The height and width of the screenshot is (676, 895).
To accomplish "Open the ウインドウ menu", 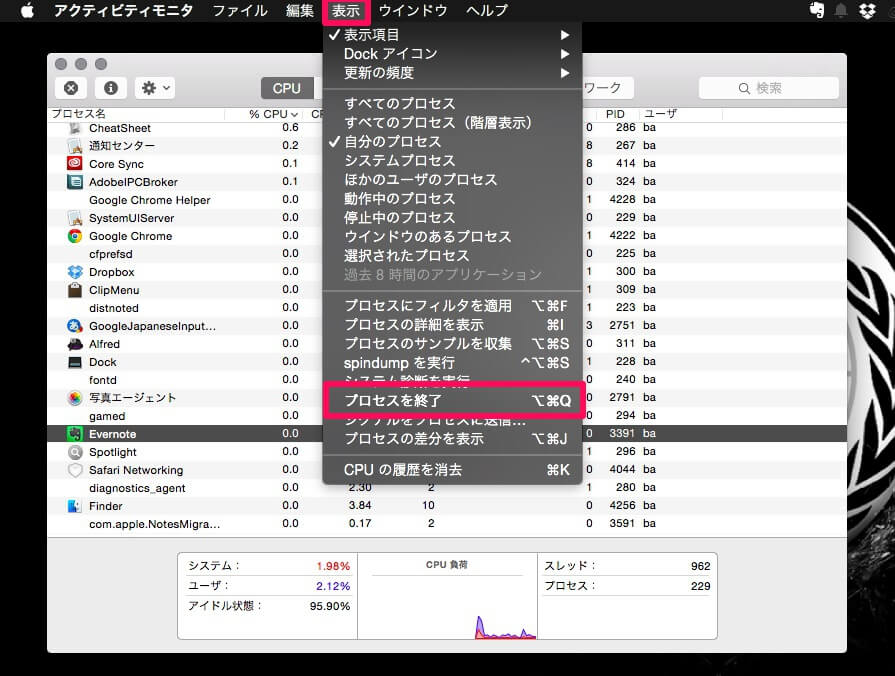I will click(x=413, y=10).
